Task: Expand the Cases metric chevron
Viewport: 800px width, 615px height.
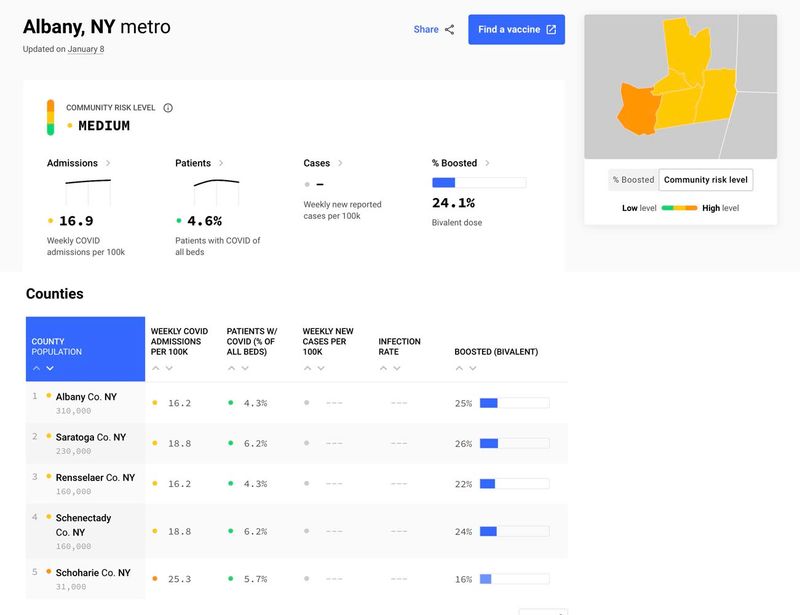Action: pyautogui.click(x=340, y=163)
